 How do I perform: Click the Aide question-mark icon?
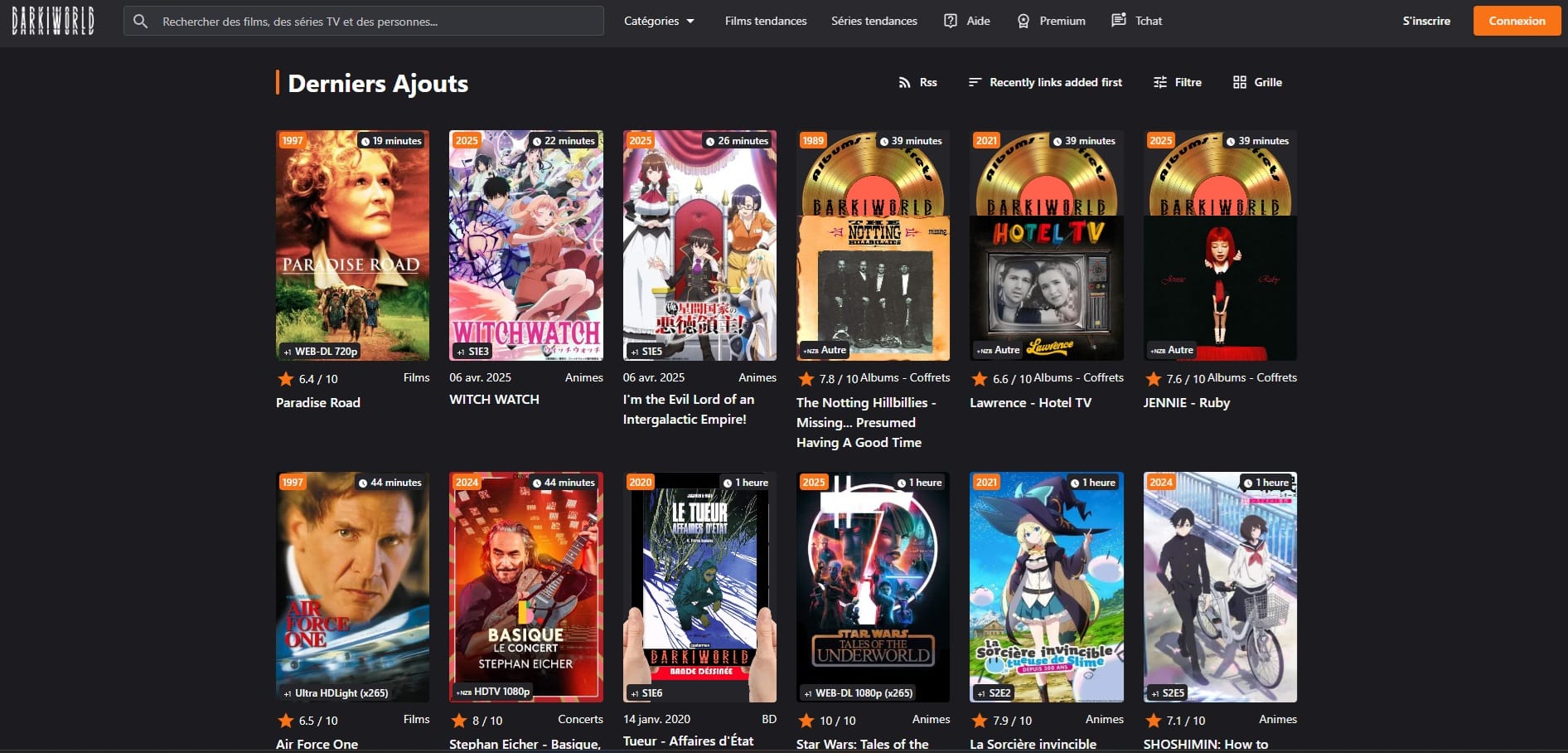[951, 21]
